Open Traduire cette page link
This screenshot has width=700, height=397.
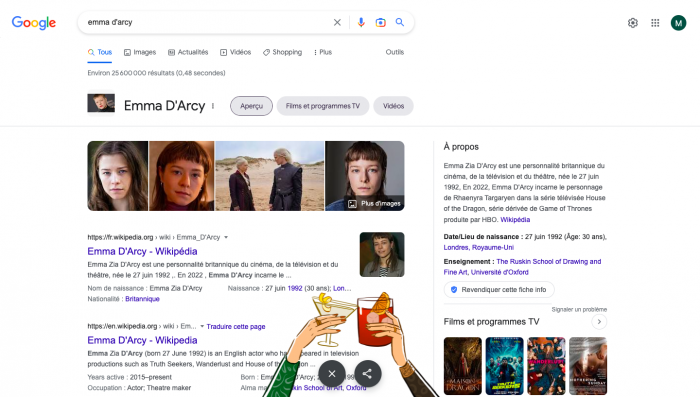(236, 326)
